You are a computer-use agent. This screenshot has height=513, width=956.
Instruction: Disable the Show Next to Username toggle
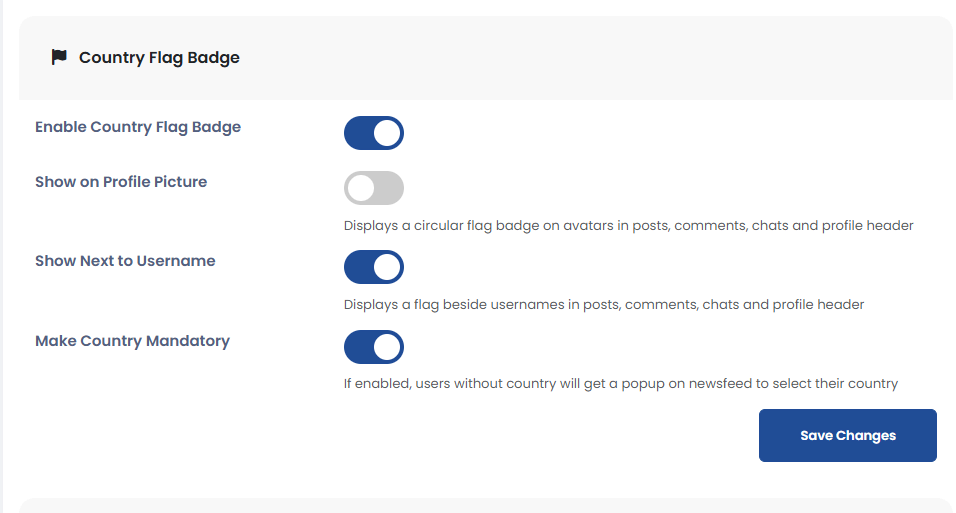tap(374, 267)
